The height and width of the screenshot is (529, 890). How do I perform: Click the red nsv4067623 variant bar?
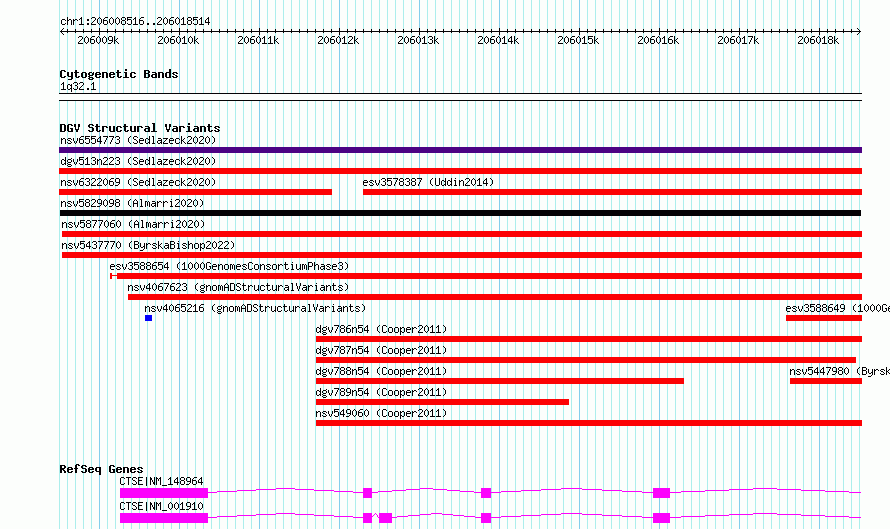[x=495, y=297]
